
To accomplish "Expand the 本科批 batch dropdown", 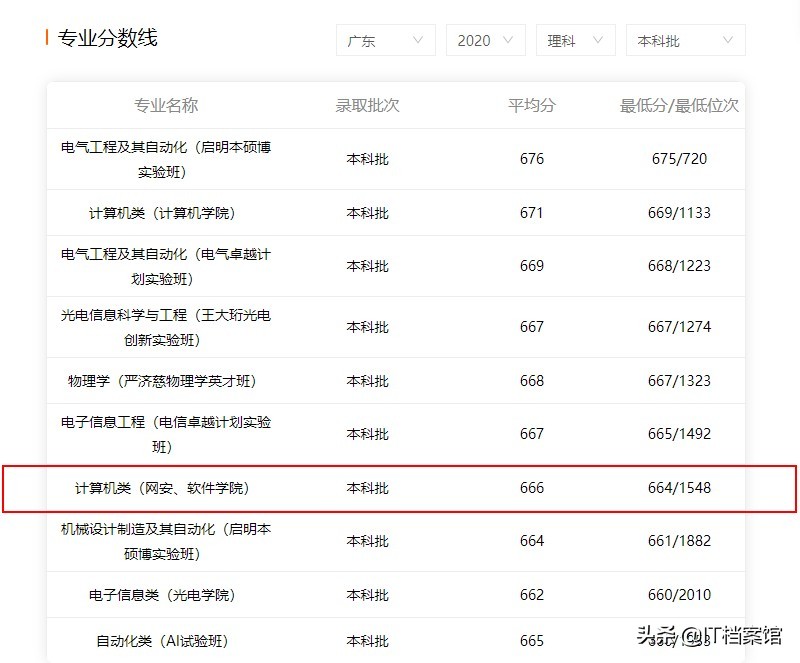I will pyautogui.click(x=685, y=40).
